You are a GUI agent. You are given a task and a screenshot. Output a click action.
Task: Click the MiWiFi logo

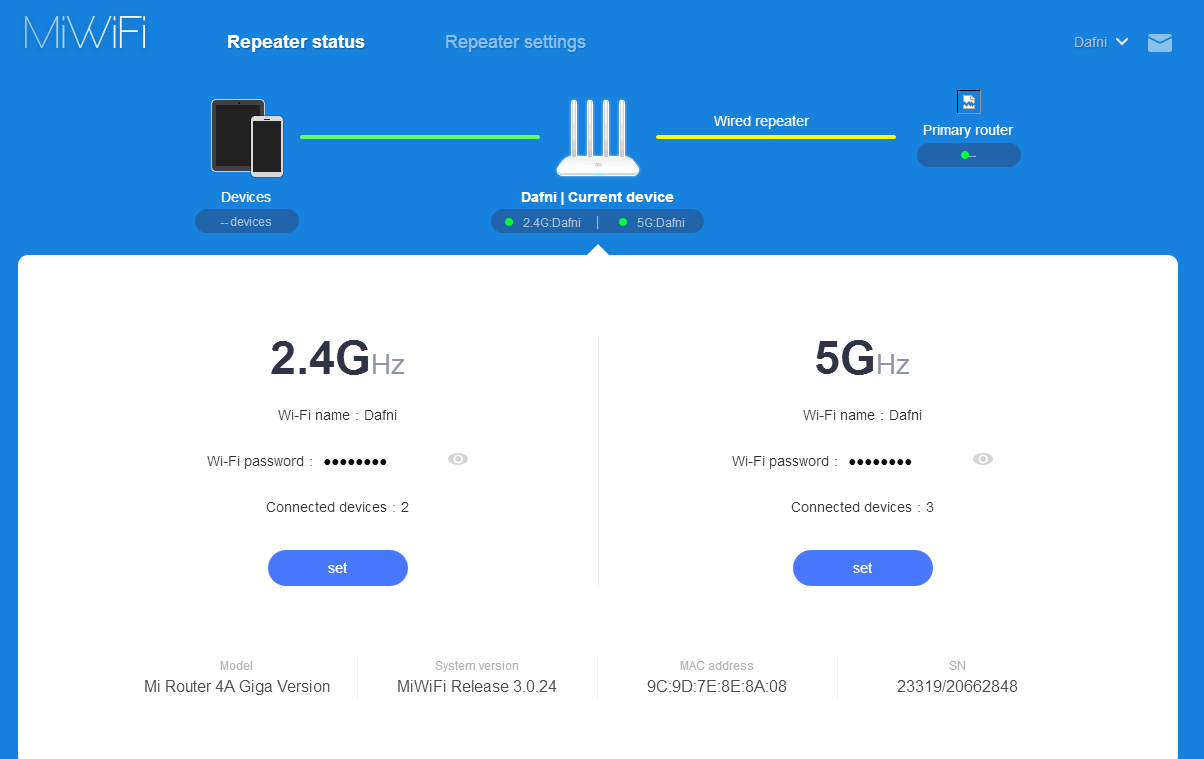85,32
